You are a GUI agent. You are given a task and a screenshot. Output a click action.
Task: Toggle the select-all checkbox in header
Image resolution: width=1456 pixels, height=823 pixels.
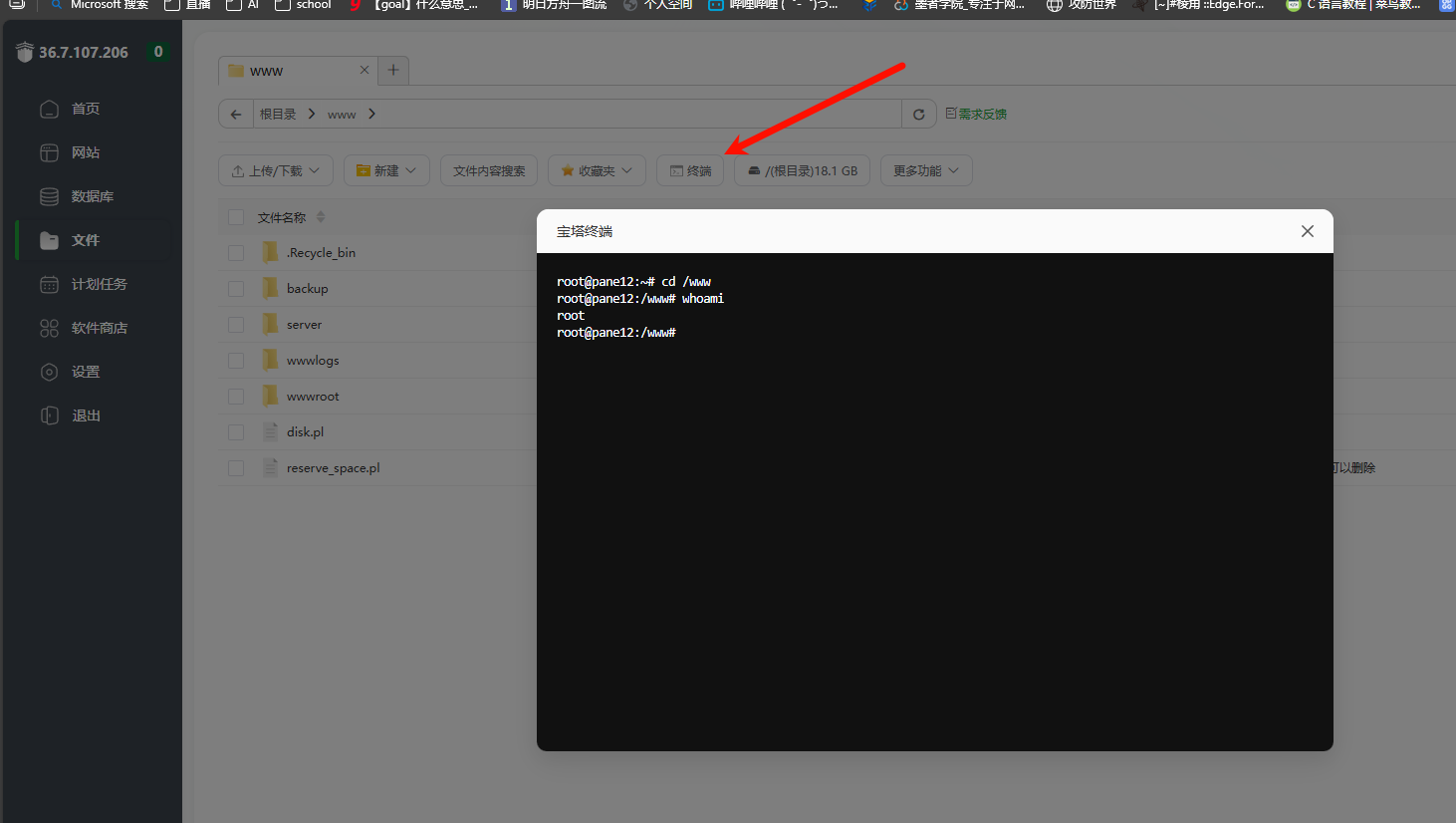pos(236,217)
